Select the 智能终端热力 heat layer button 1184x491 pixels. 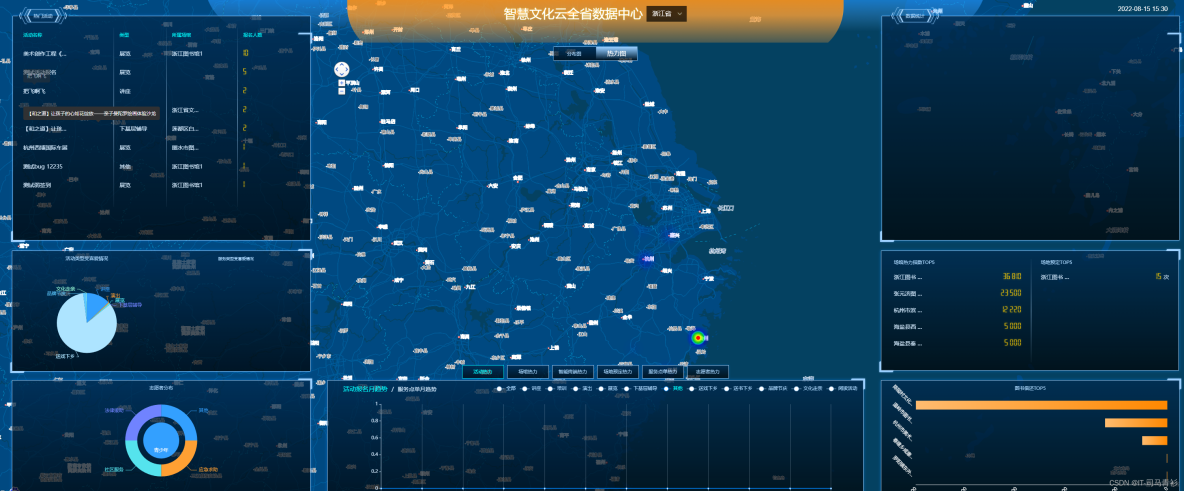tap(572, 372)
